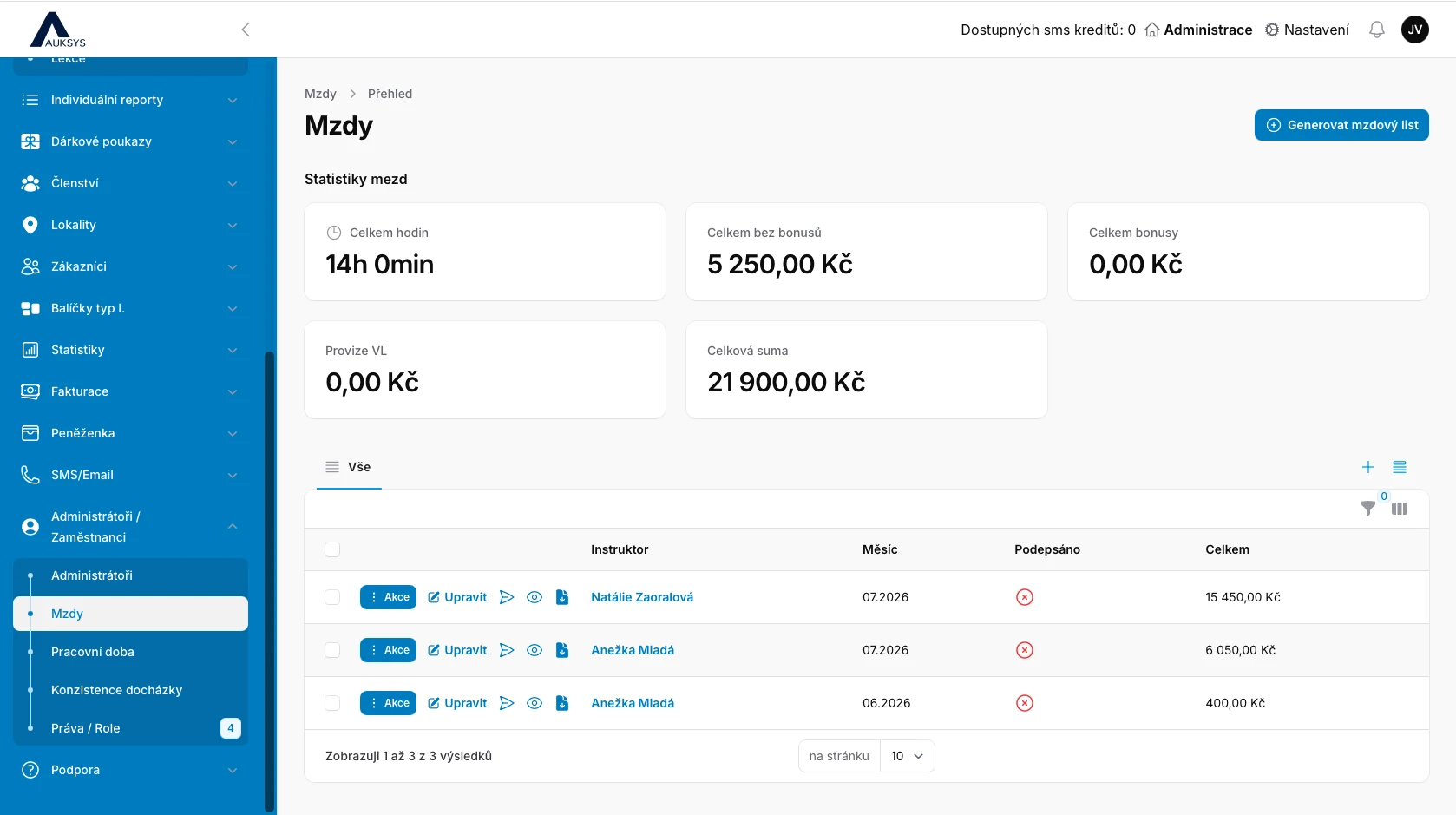Click Upravit for Natálie Zaoralová
The image size is (1456, 815).
pos(457,597)
